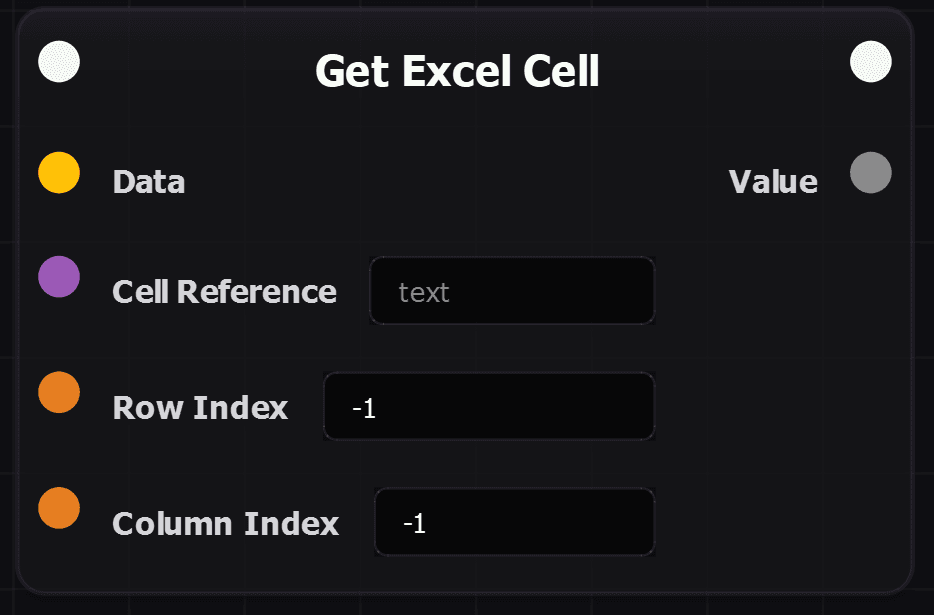Click the Value label text
This screenshot has height=615, width=934.
(773, 180)
